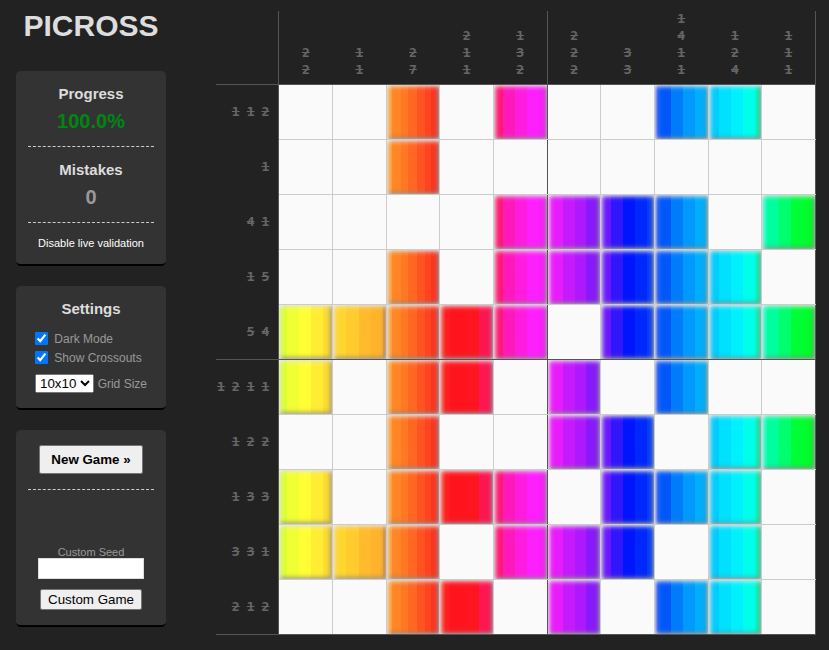Viewport: 829px width, 650px height.
Task: Click the PICROSS title heading
Action: point(91,26)
